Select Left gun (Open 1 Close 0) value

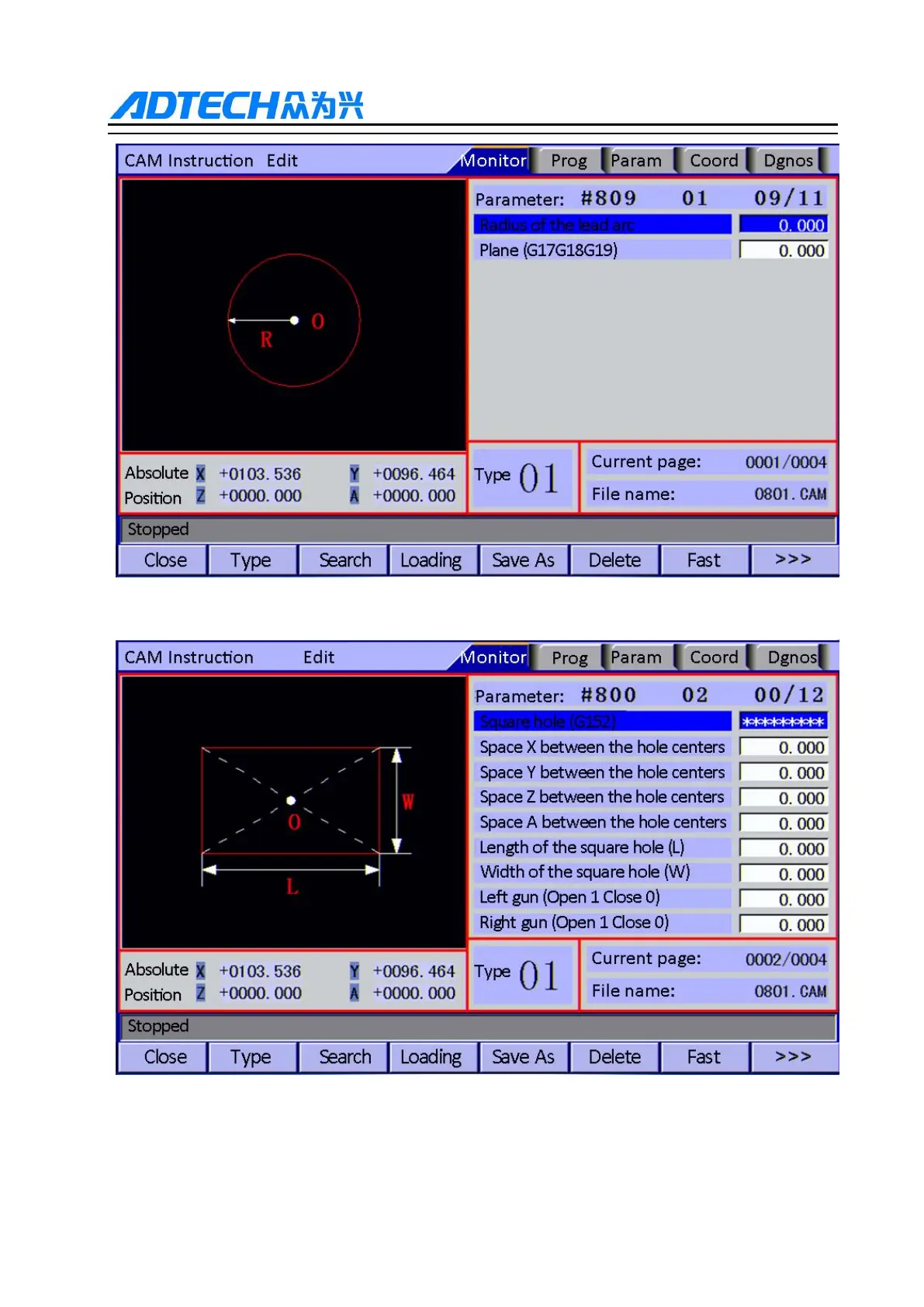coord(784,900)
